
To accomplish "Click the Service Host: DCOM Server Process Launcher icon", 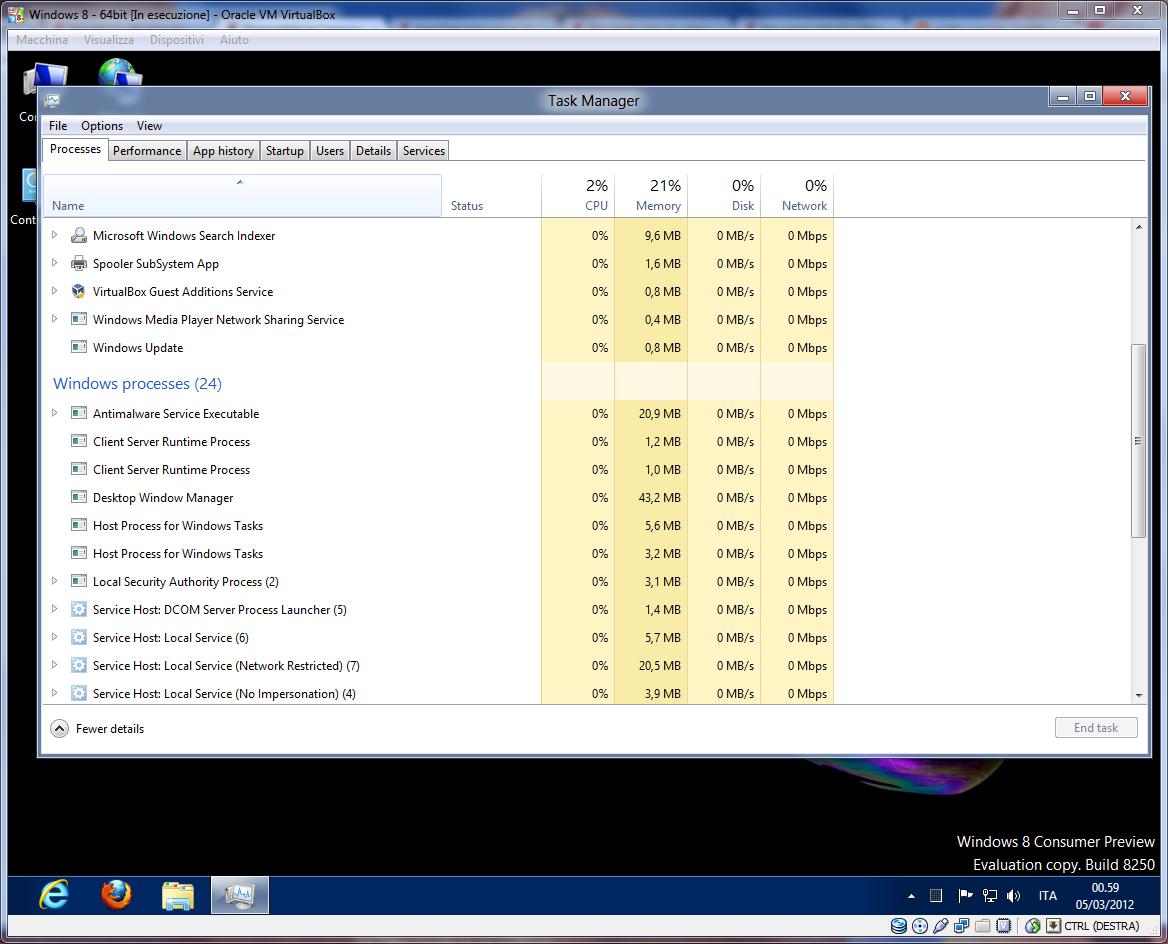I will click(x=78, y=609).
